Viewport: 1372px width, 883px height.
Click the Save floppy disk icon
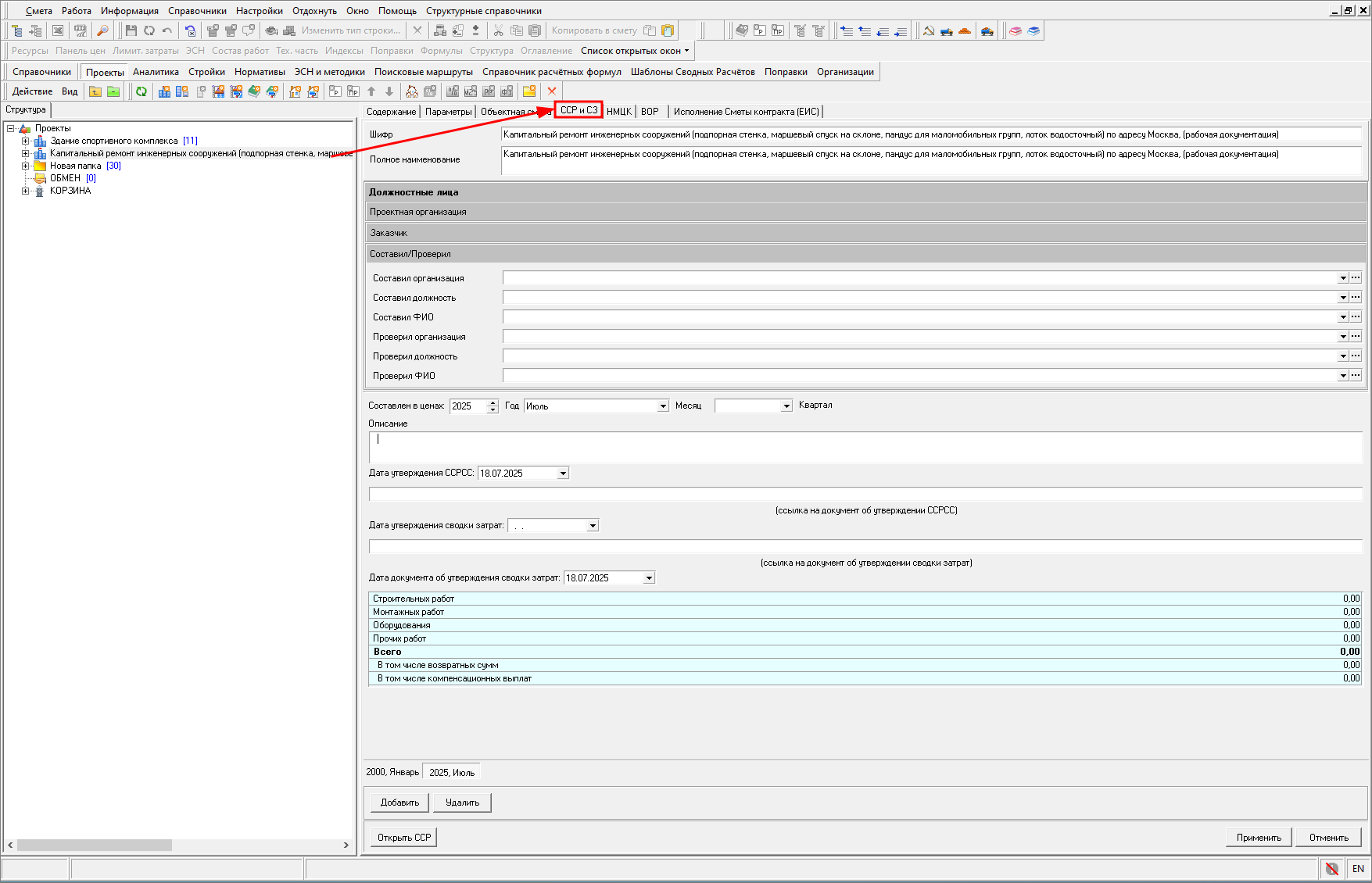point(131,30)
